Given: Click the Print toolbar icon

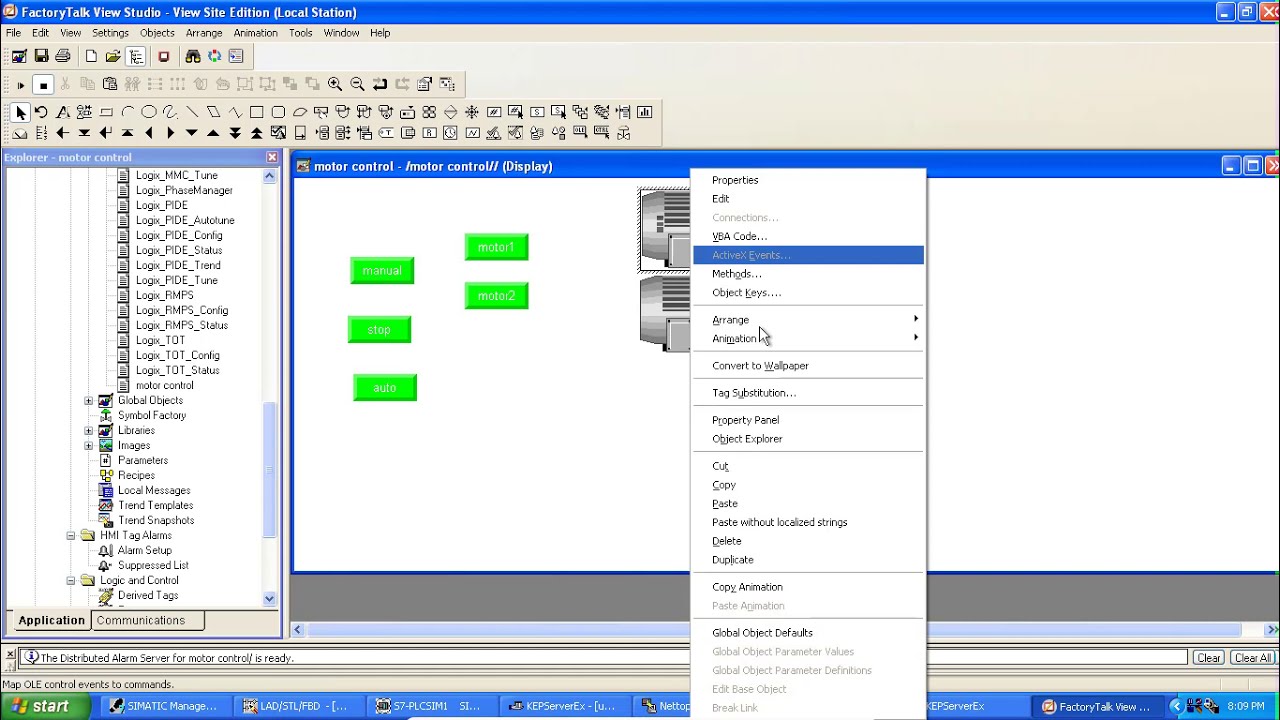Looking at the screenshot, I should click(63, 56).
